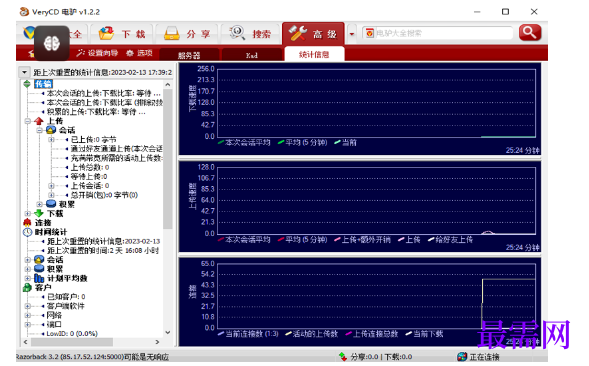Expand the 已上传:0 字节 node
The image size is (589, 366).
51,140
